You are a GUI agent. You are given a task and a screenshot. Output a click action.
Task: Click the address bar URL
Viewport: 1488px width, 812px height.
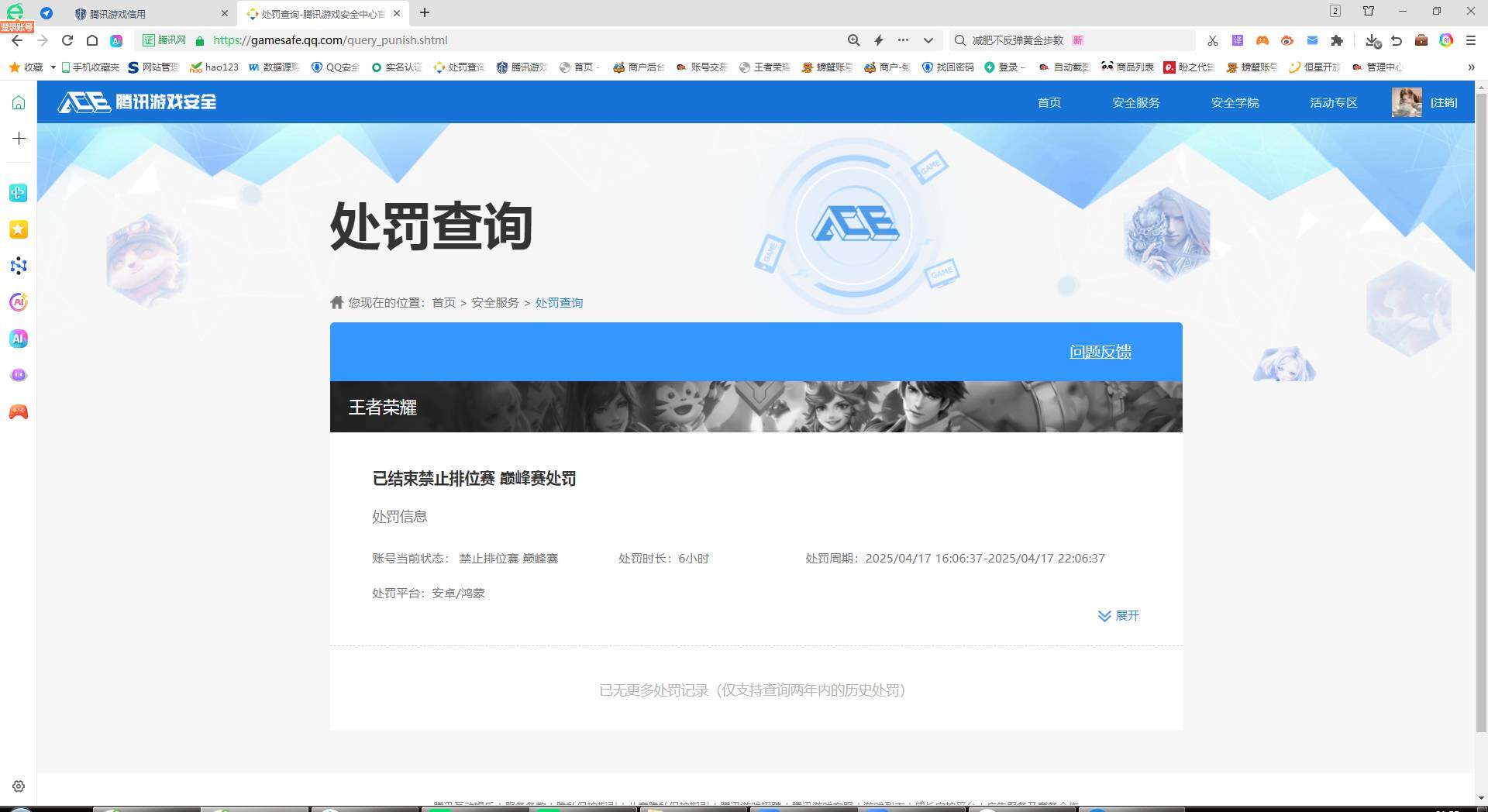[330, 40]
